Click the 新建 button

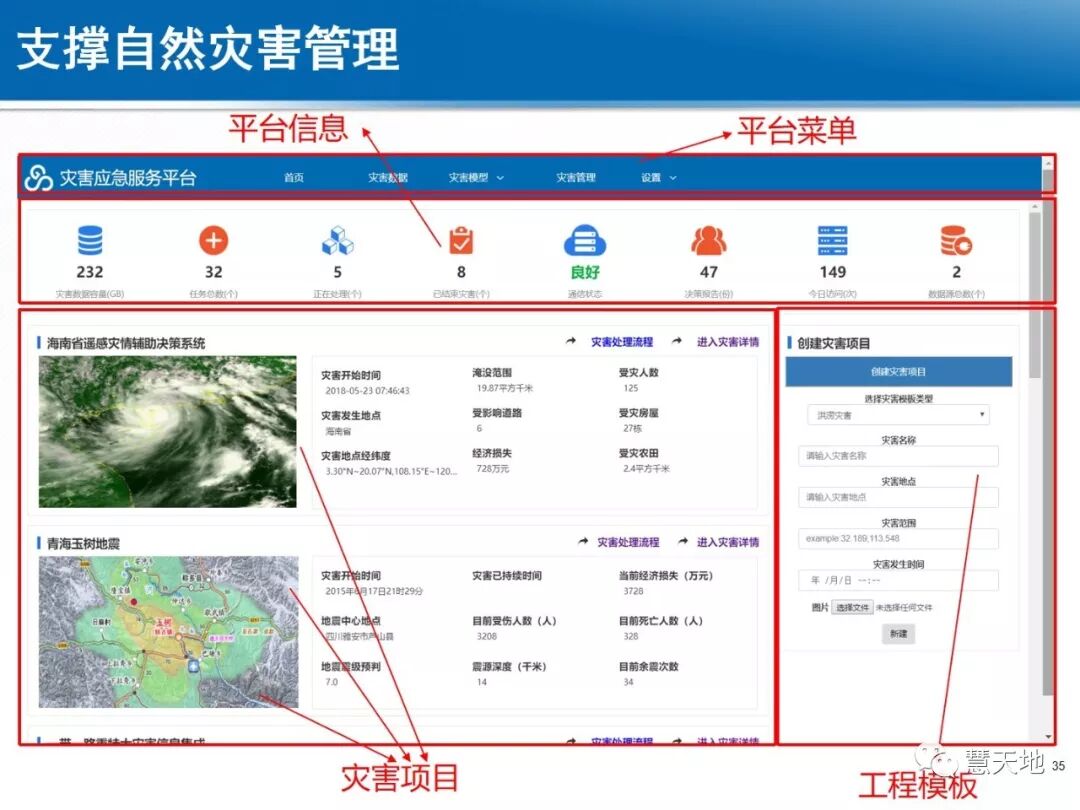899,634
